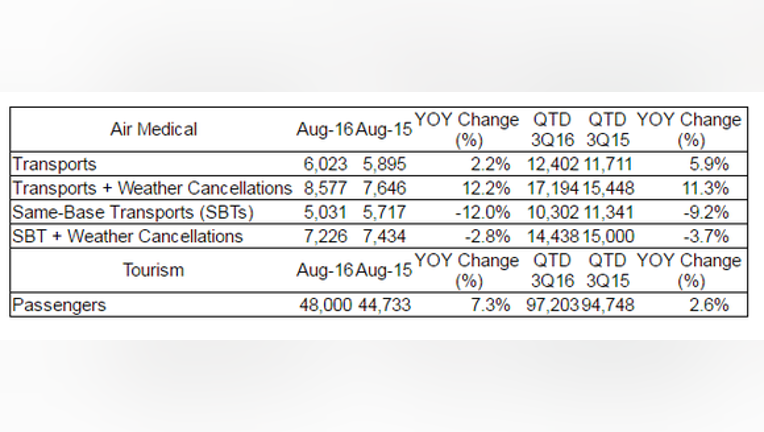Click the Passengers row label
764x432 pixels.
(x=59, y=305)
